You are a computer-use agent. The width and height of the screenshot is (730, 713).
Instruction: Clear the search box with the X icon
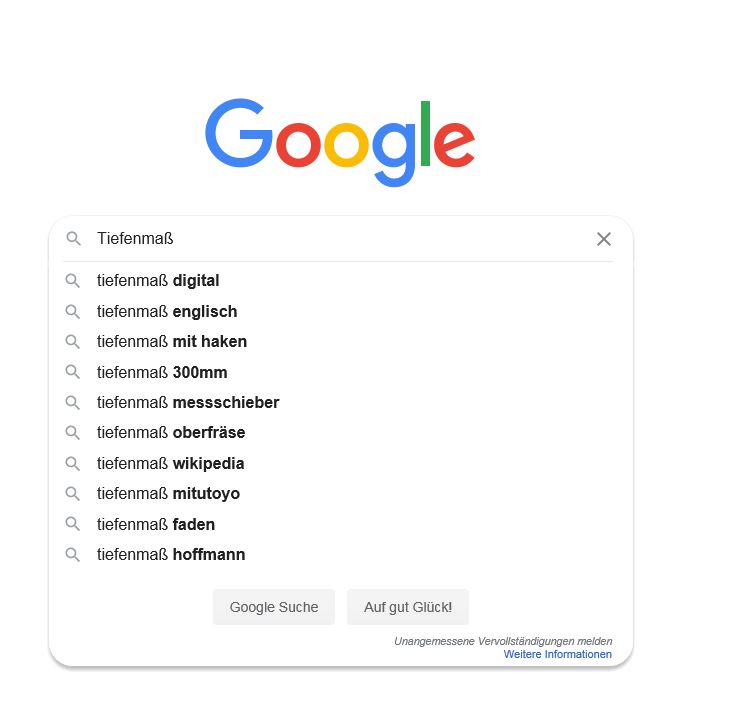tap(603, 239)
